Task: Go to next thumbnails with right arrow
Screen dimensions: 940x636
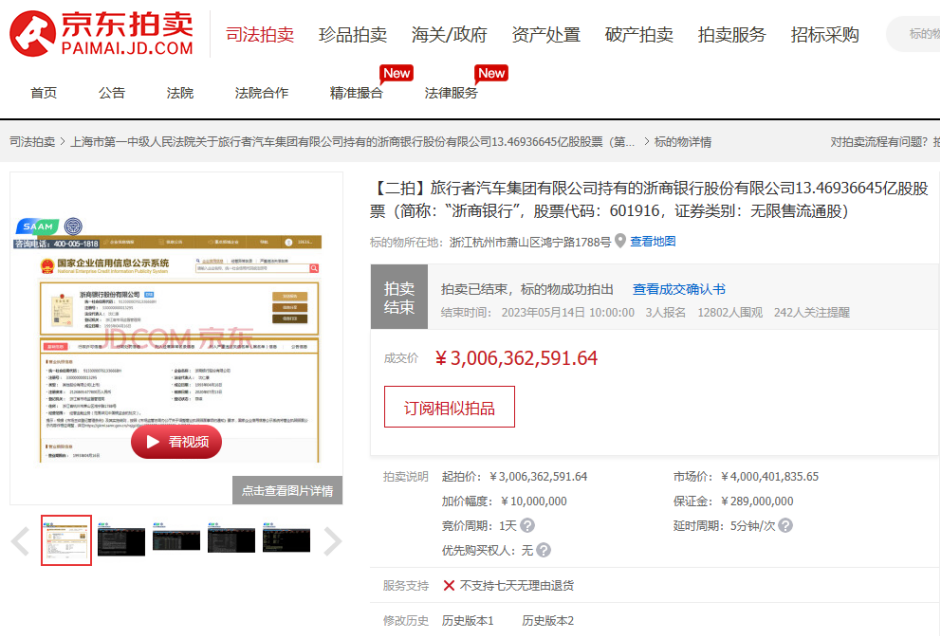Action: 332,541
